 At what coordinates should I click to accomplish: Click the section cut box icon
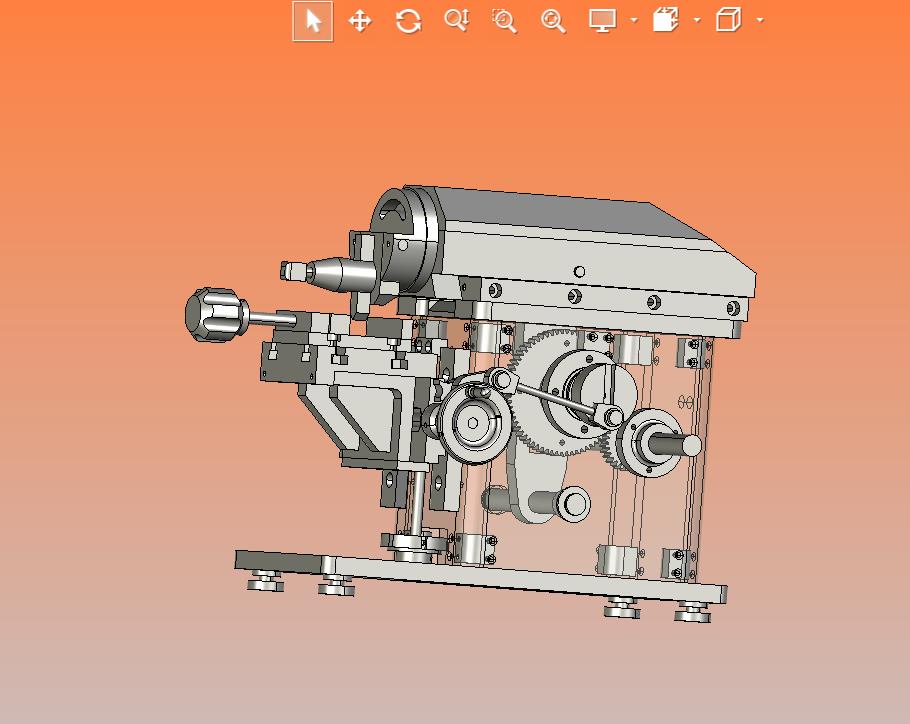665,20
